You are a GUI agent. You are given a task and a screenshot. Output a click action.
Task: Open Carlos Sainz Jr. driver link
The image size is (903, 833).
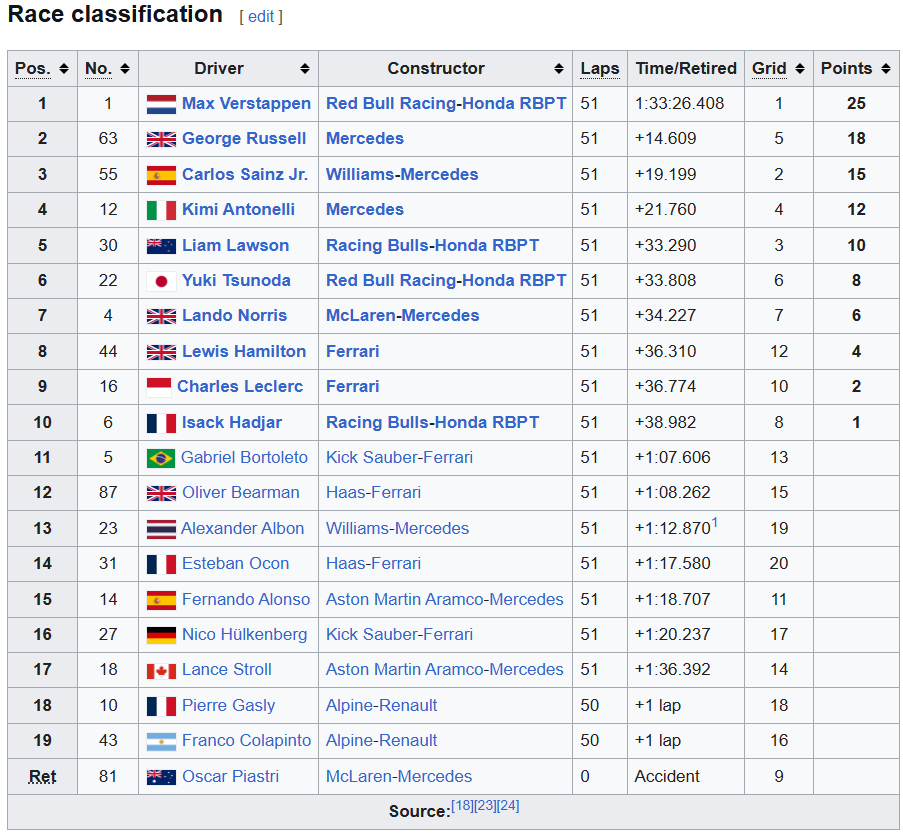245,175
